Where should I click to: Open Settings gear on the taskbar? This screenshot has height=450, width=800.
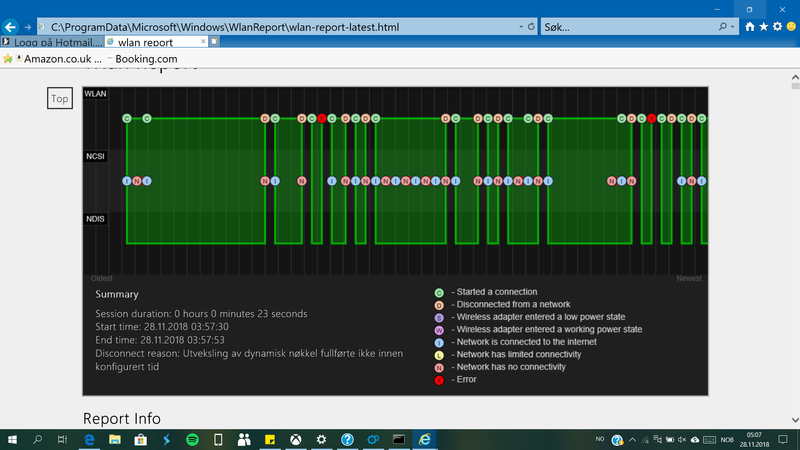321,439
